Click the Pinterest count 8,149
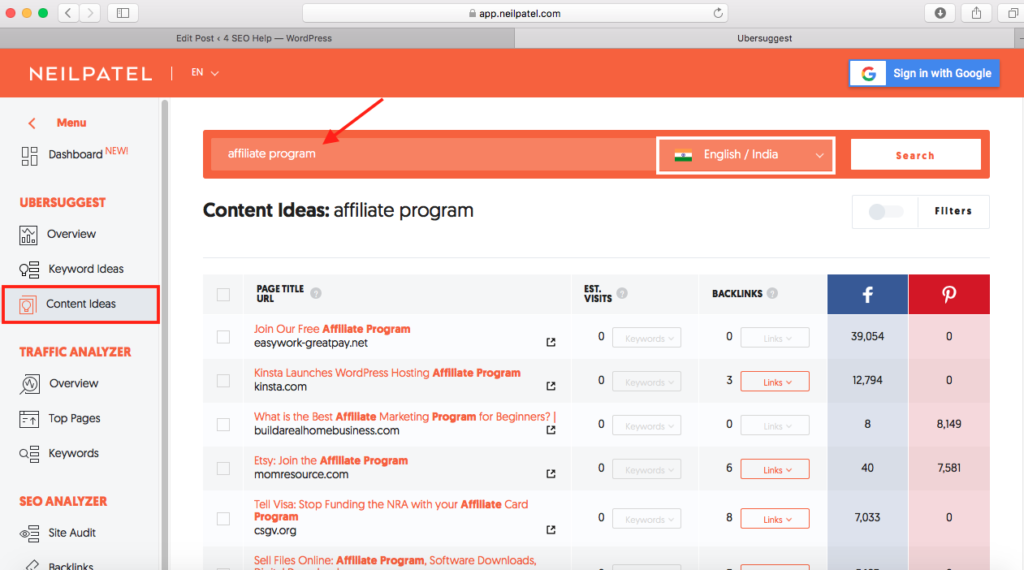The image size is (1024, 570). pyautogui.click(x=949, y=424)
